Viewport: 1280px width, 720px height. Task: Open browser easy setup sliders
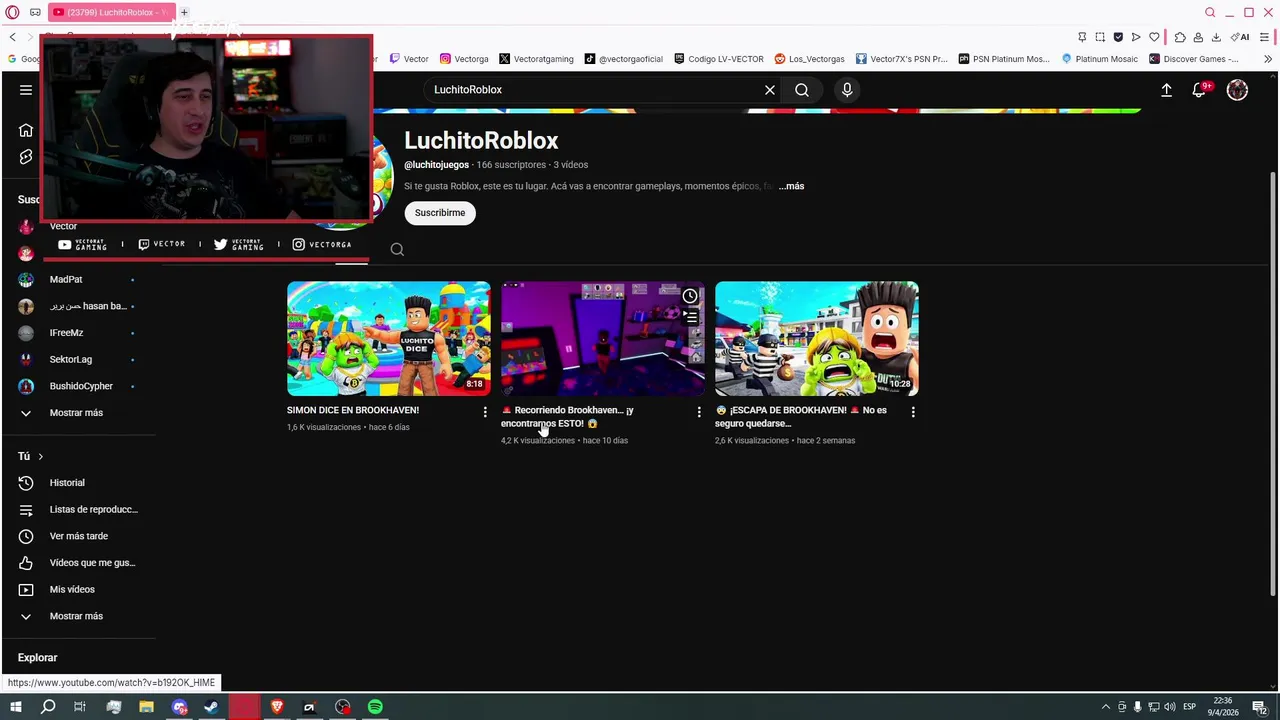coord(1264,37)
